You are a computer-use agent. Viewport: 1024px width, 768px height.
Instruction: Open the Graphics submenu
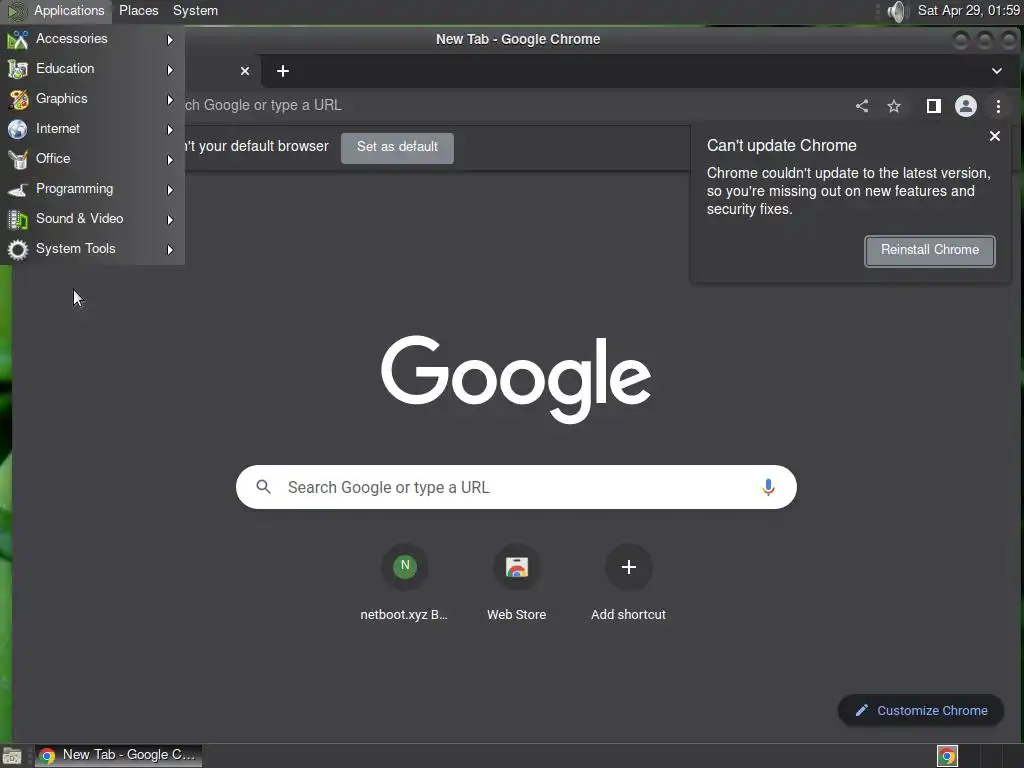click(92, 99)
